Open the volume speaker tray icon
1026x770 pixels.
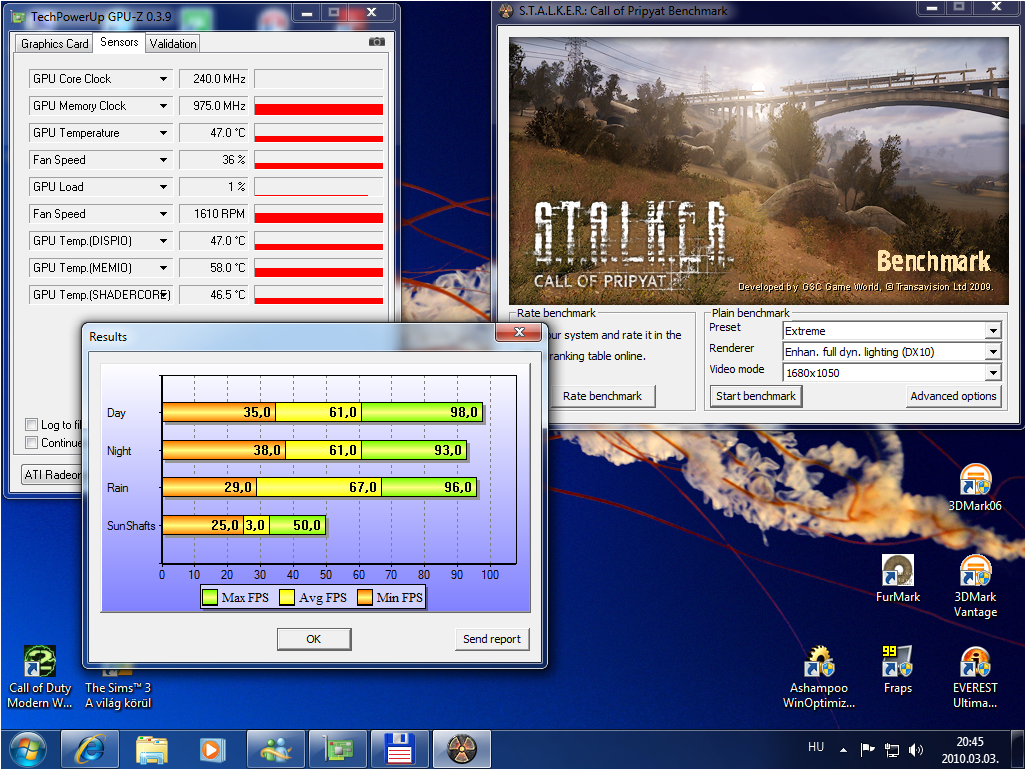[916, 750]
